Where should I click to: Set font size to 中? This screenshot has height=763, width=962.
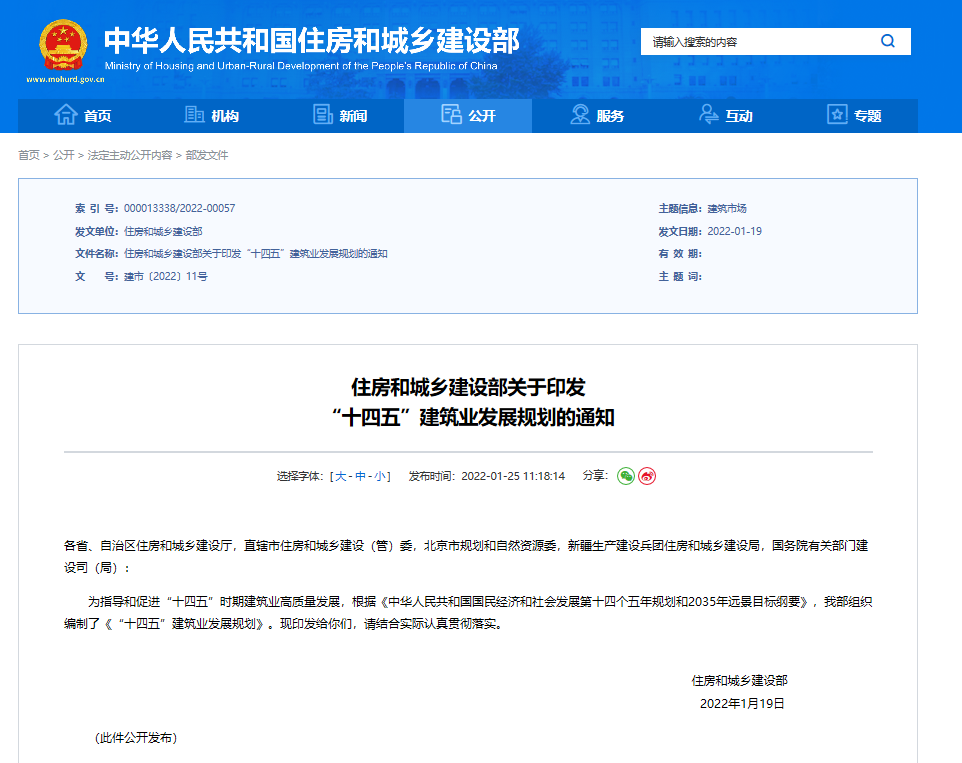[x=361, y=476]
